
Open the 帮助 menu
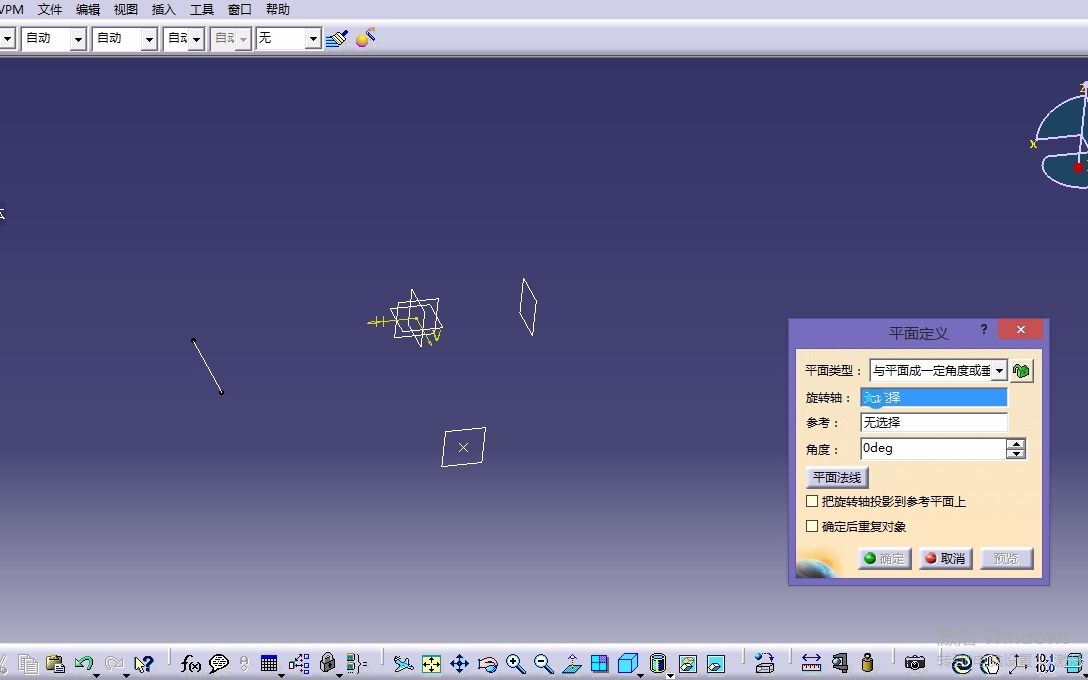click(x=278, y=10)
